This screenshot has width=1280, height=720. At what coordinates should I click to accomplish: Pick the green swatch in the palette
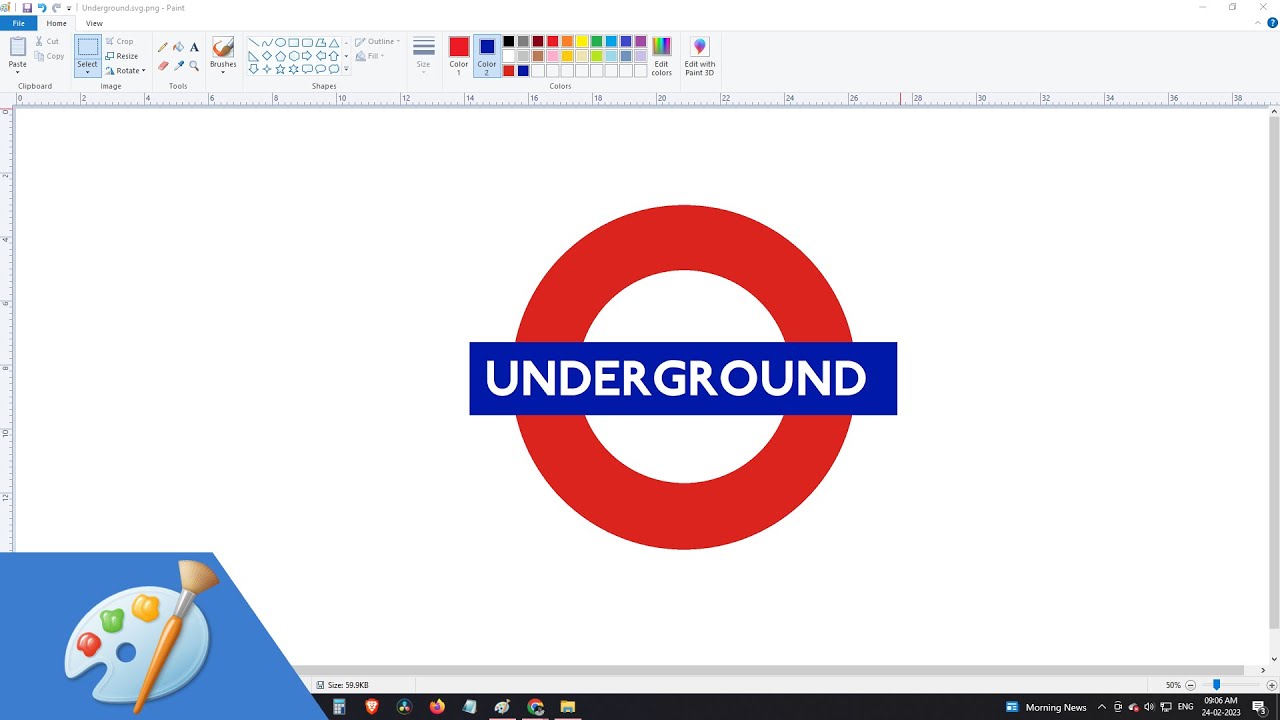[x=597, y=41]
